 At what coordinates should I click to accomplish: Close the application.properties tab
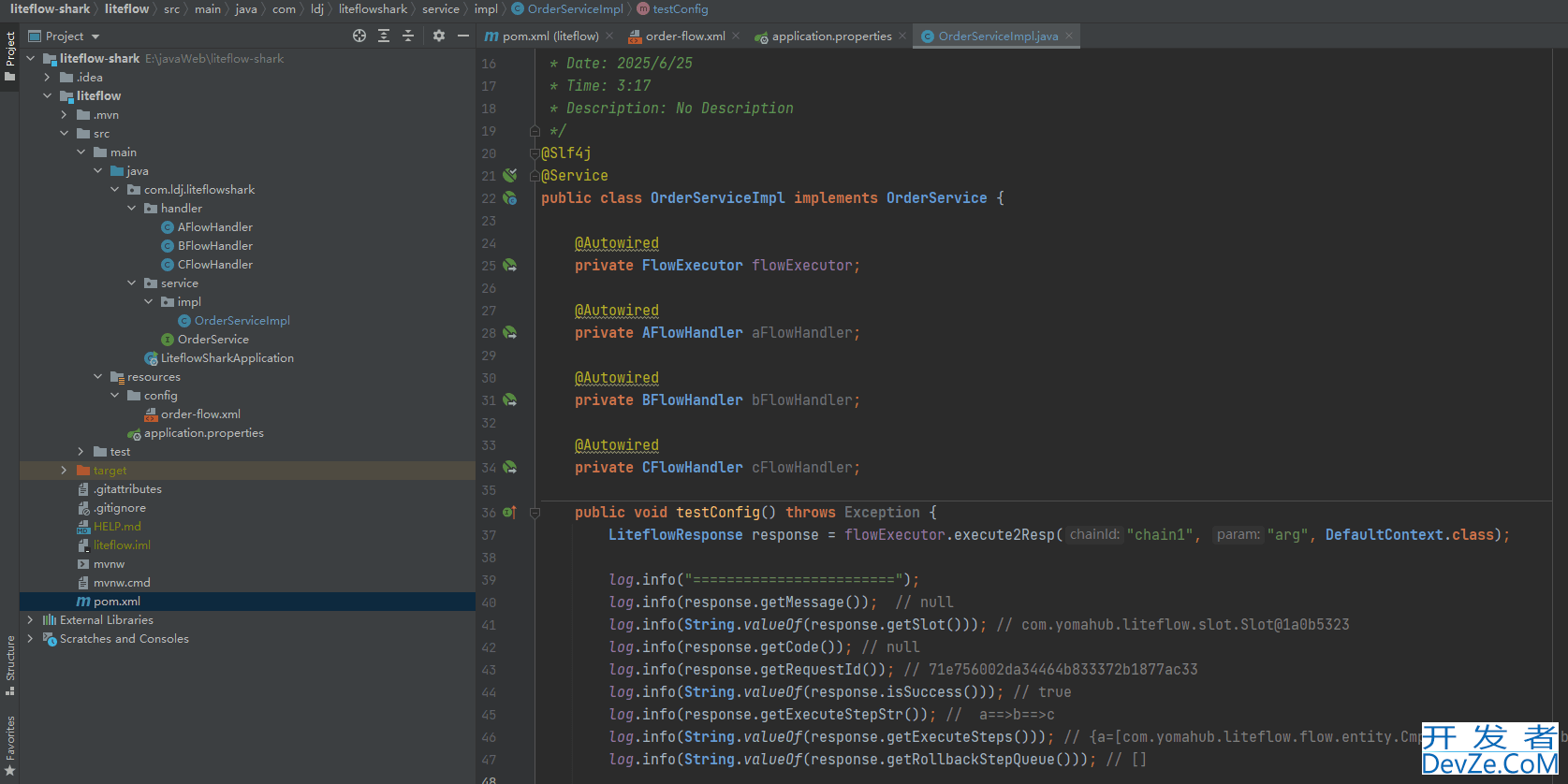click(x=902, y=36)
